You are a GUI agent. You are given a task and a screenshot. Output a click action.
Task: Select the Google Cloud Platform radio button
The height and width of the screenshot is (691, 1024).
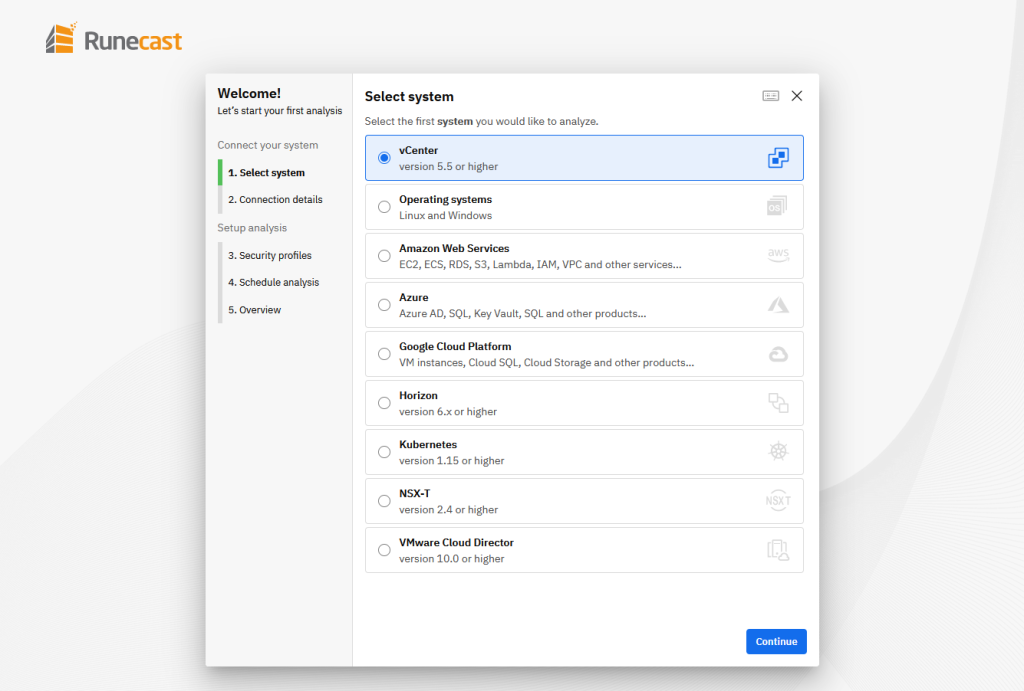(x=384, y=354)
